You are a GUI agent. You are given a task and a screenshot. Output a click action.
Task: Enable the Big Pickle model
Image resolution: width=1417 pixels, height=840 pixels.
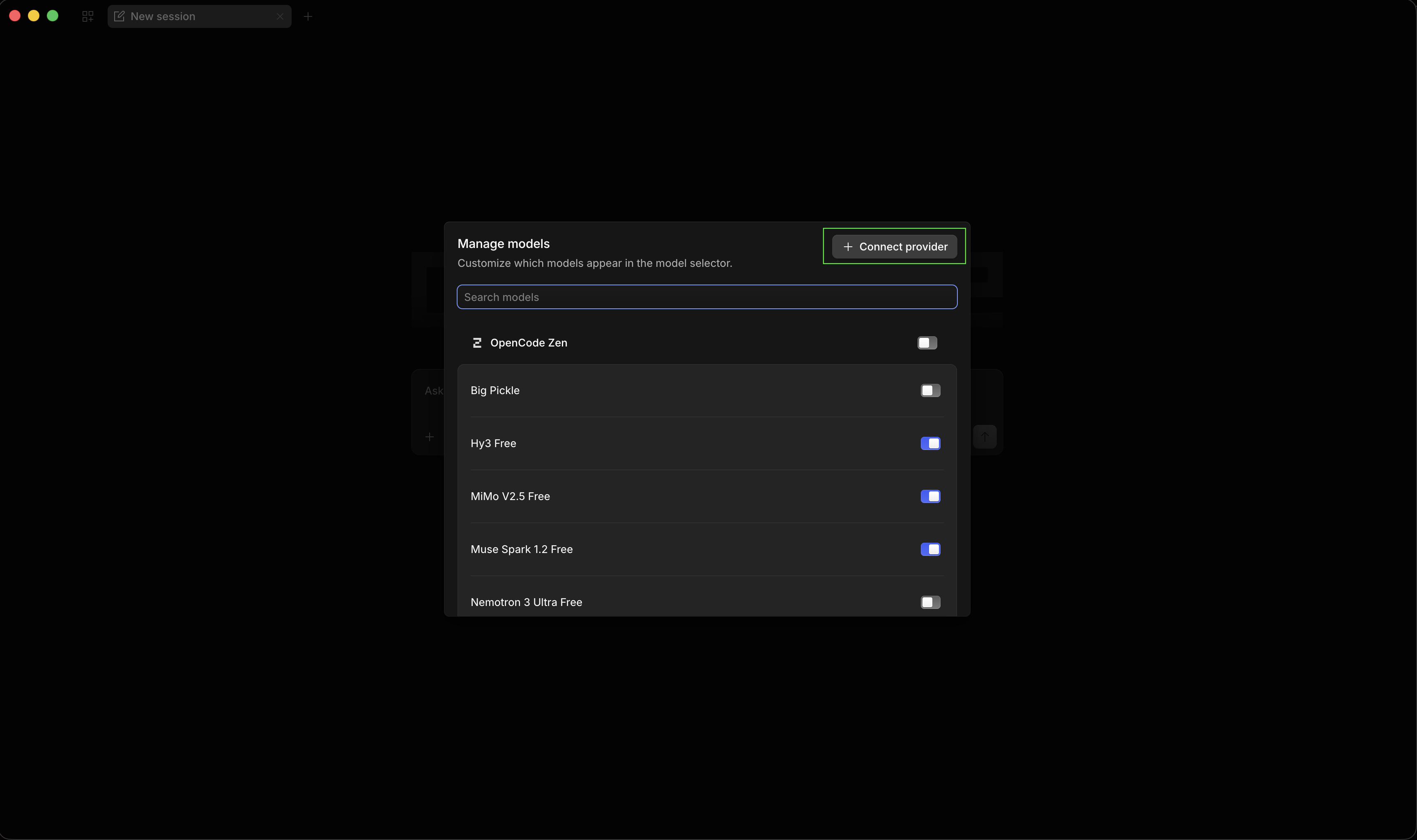(x=930, y=390)
